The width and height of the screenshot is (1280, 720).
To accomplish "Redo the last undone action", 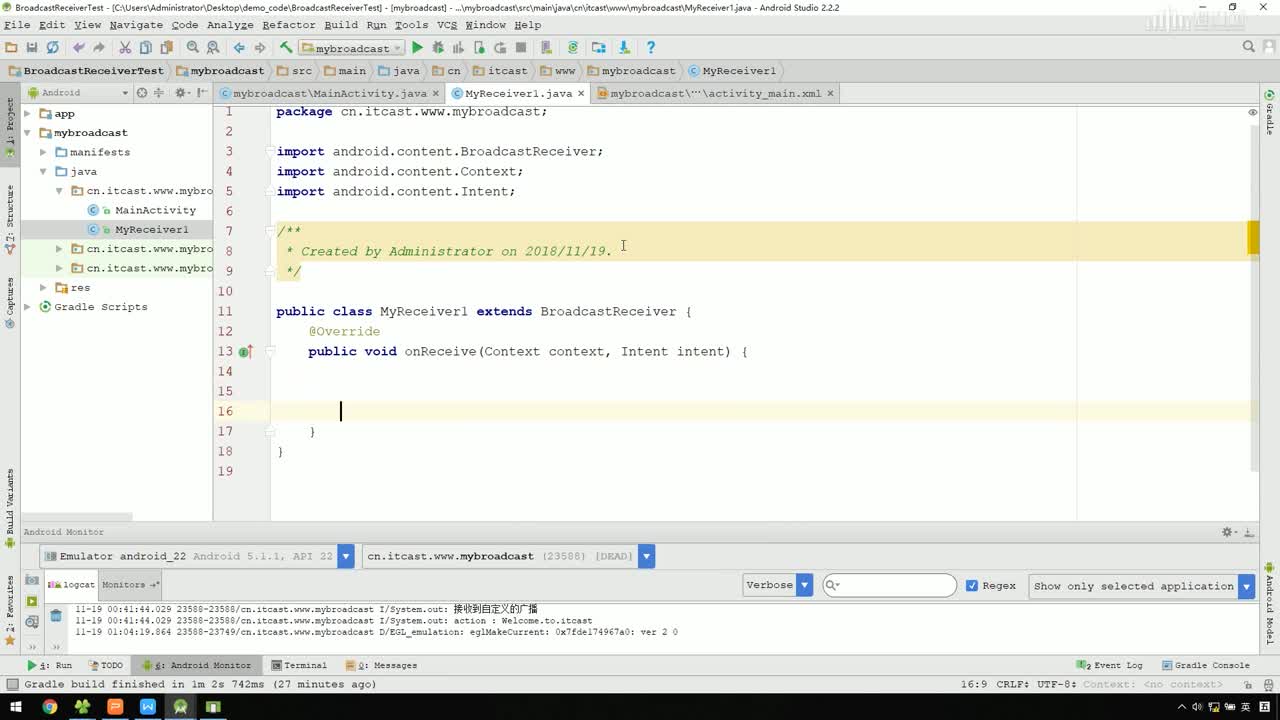I will 98,47.
